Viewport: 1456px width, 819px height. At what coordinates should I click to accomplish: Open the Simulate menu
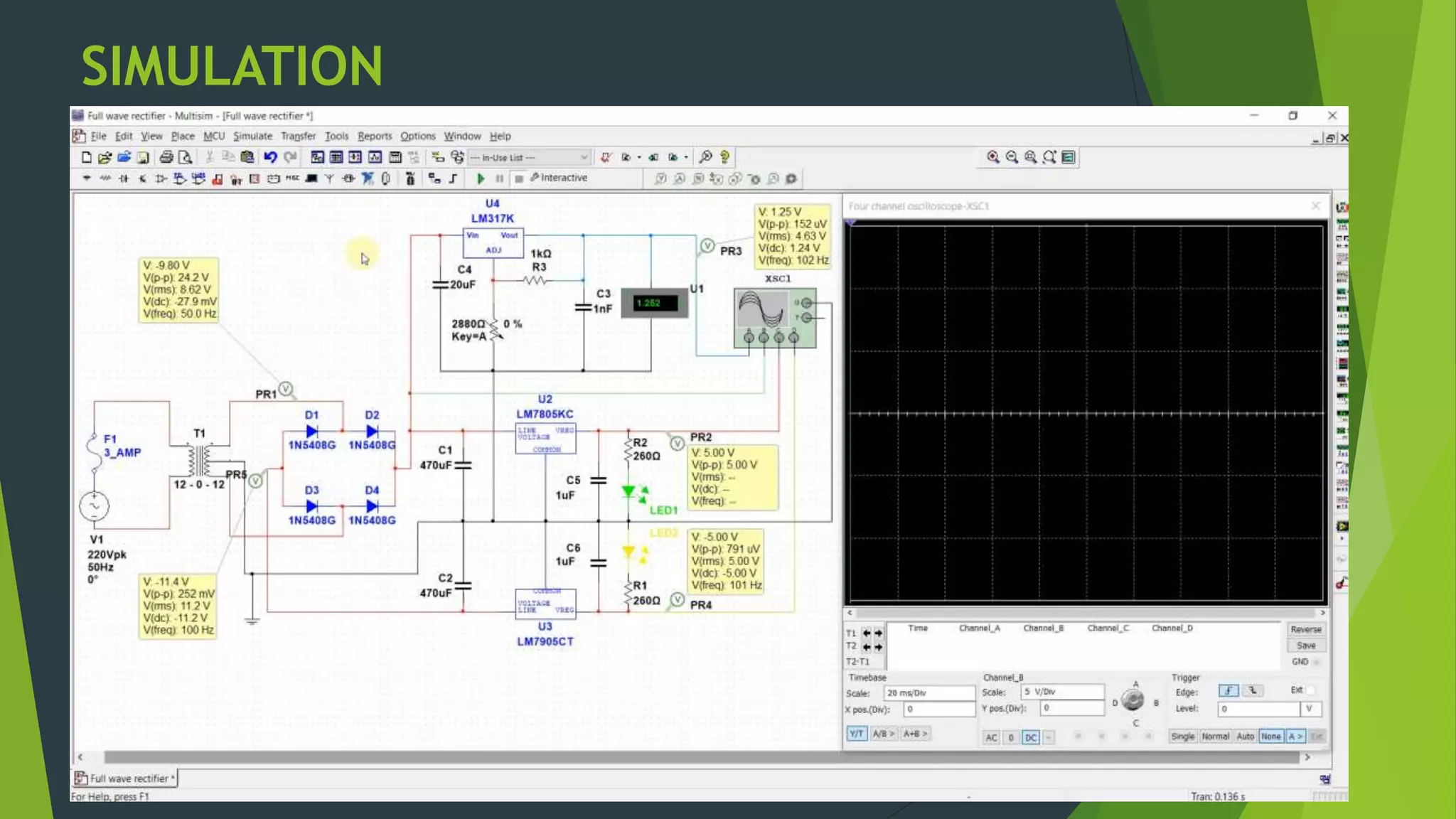pyautogui.click(x=252, y=136)
